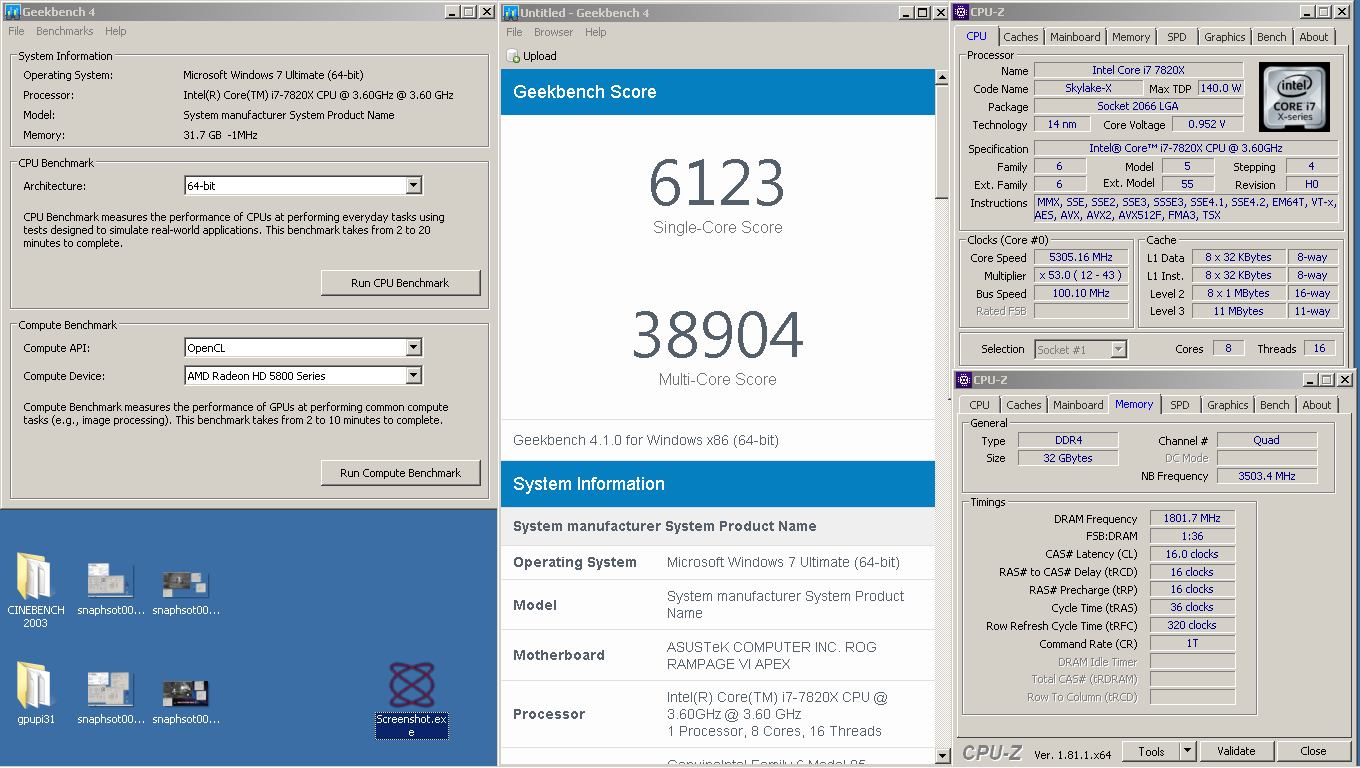Select the gpupi31 folder on desktop
Screen dimensions: 1360x768
[x=35, y=685]
